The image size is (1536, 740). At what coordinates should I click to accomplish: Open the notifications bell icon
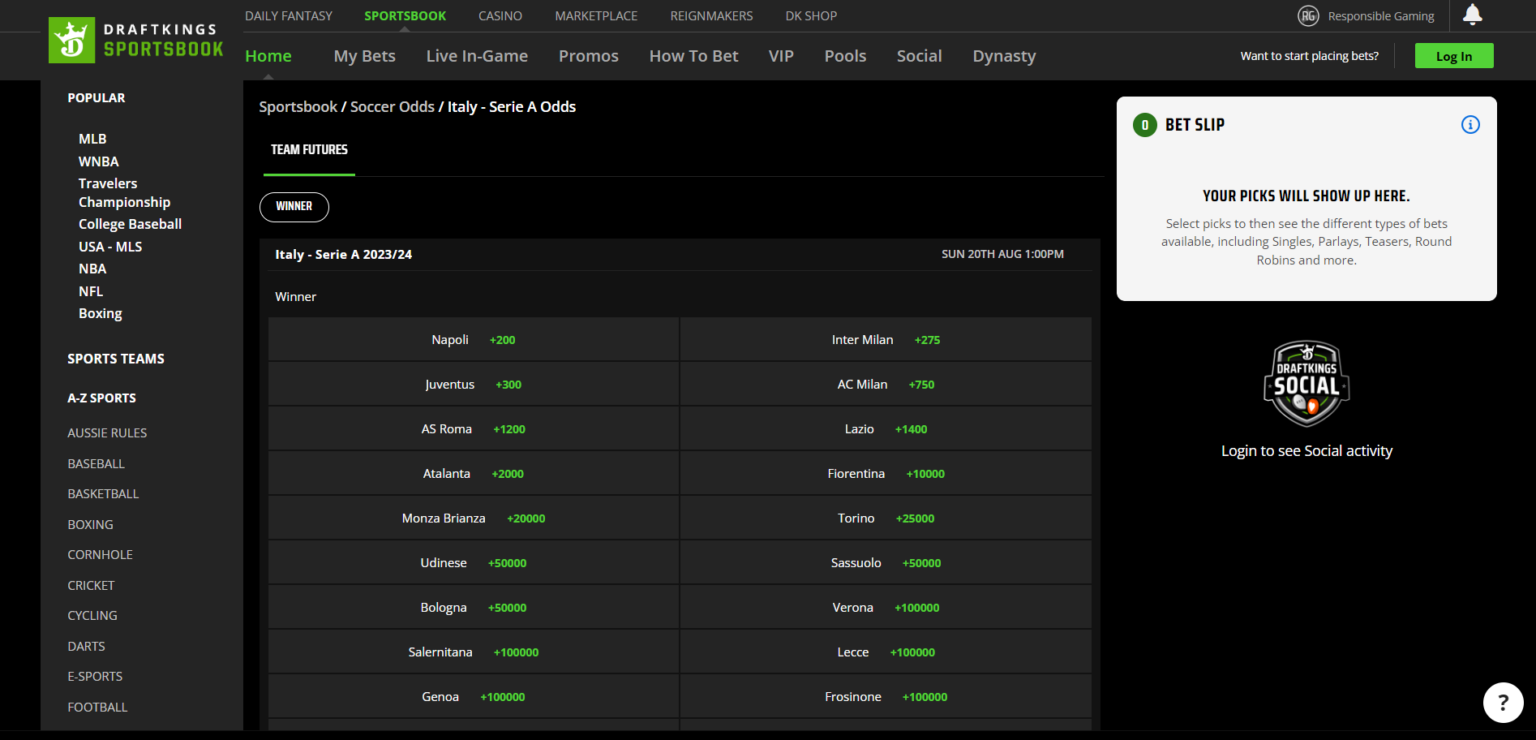1472,15
